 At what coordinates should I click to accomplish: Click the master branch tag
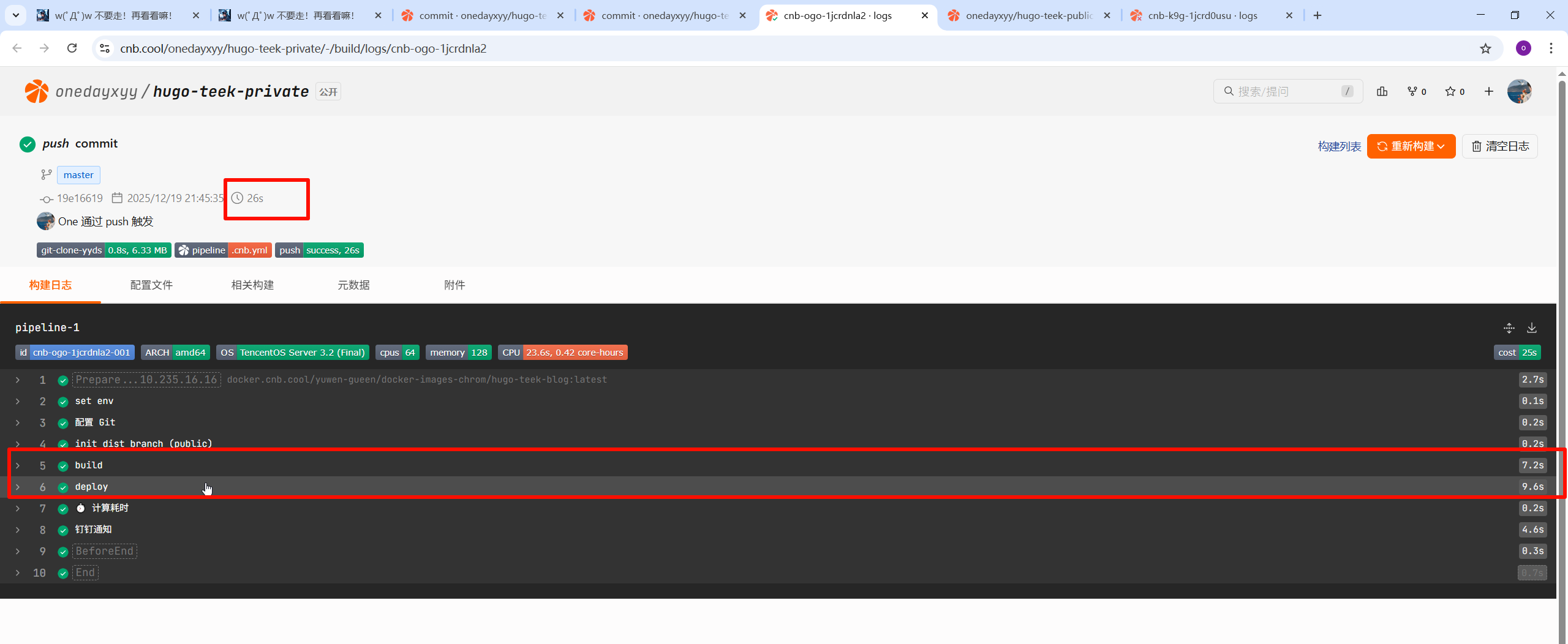[78, 175]
